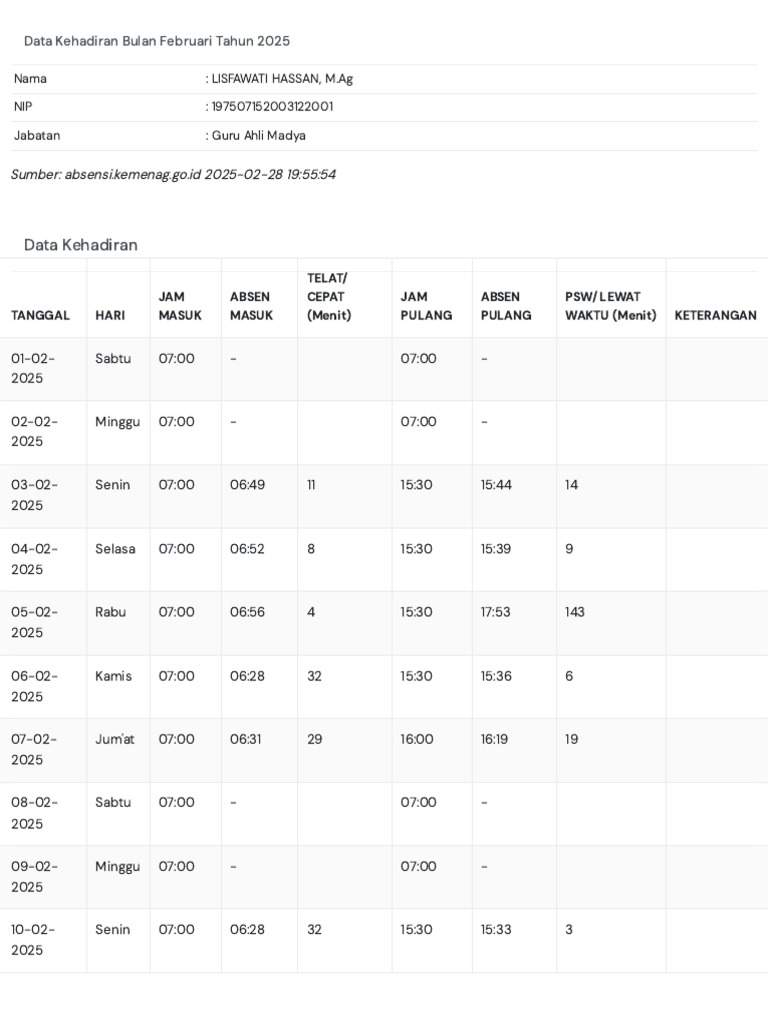This screenshot has width=768, height=1024.
Task: Select the name LISFAWATI HASSAN, M.Ag
Action: (282, 79)
